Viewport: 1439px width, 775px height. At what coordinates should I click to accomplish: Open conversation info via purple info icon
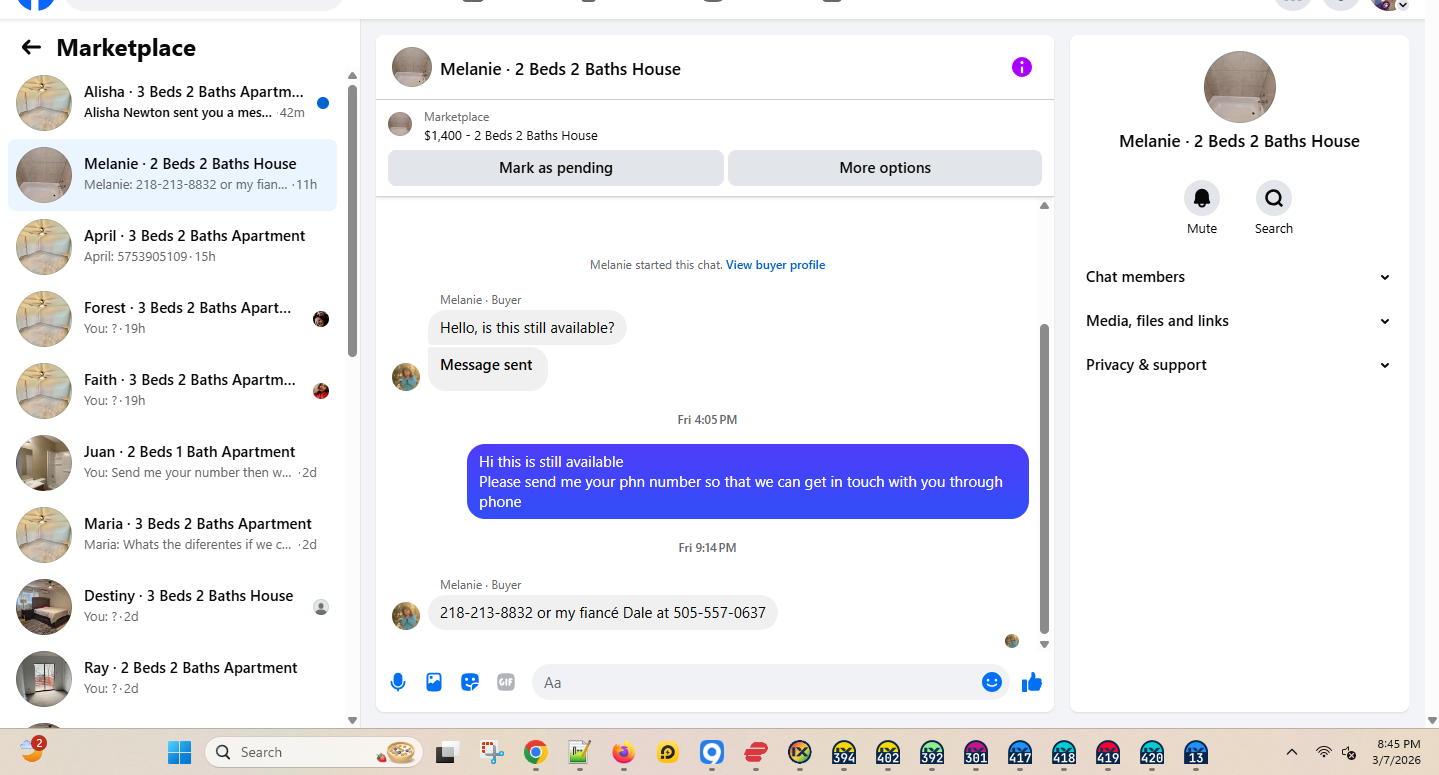click(x=1021, y=67)
